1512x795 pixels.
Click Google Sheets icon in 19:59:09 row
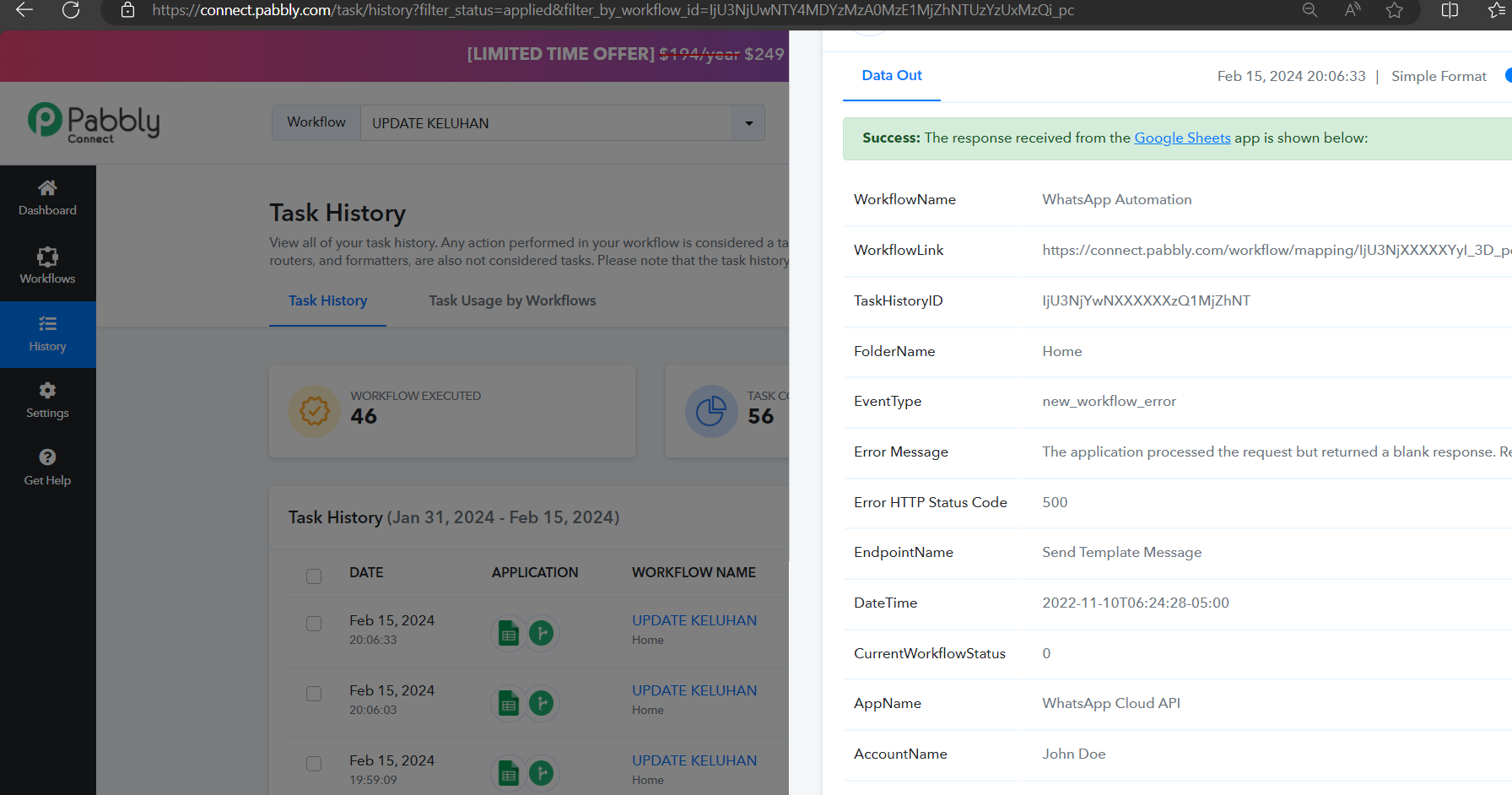(509, 774)
